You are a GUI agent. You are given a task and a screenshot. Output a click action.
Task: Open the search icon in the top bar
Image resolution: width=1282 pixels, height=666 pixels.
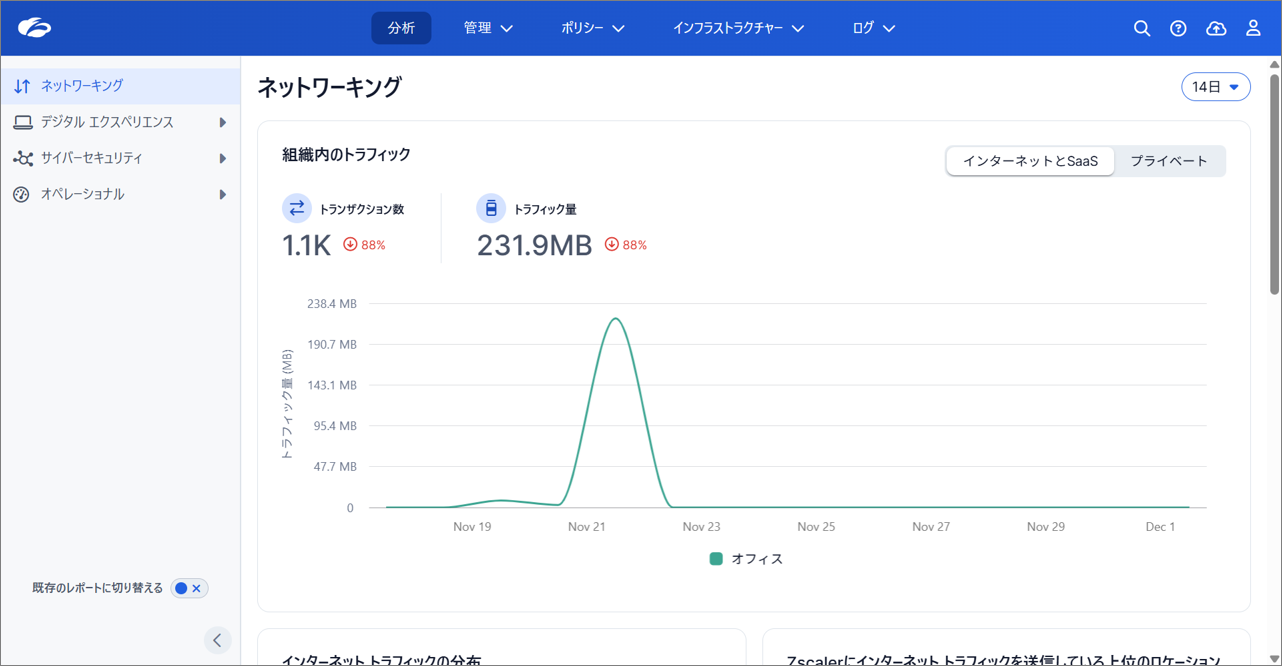click(x=1141, y=28)
